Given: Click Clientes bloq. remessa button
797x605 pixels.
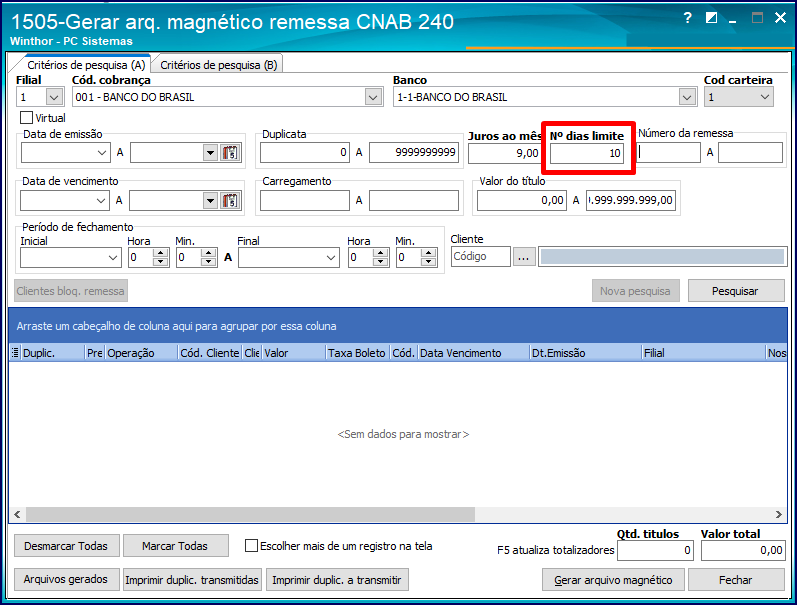Looking at the screenshot, I should click(71, 291).
